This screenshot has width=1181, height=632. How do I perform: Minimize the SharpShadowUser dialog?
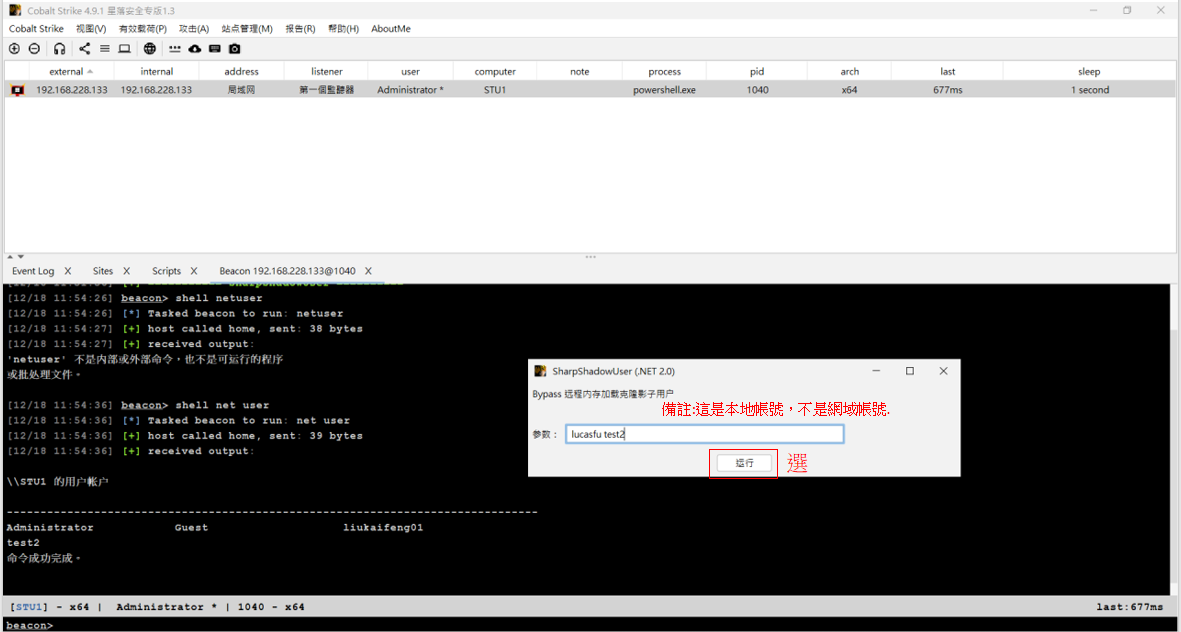point(876,371)
